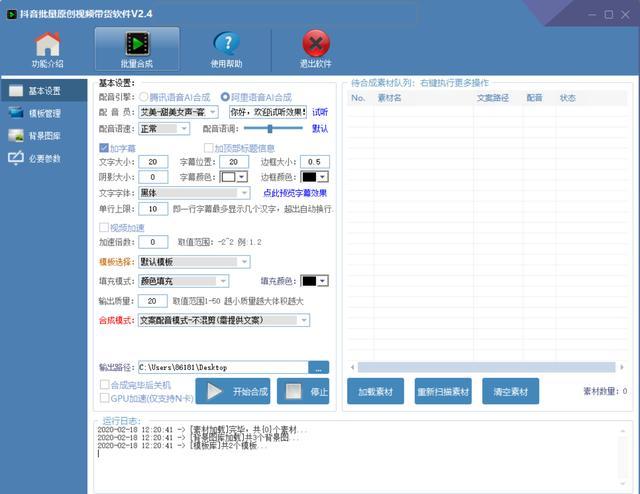Click the 文字大小 input field
This screenshot has height=494, width=640.
point(153,162)
